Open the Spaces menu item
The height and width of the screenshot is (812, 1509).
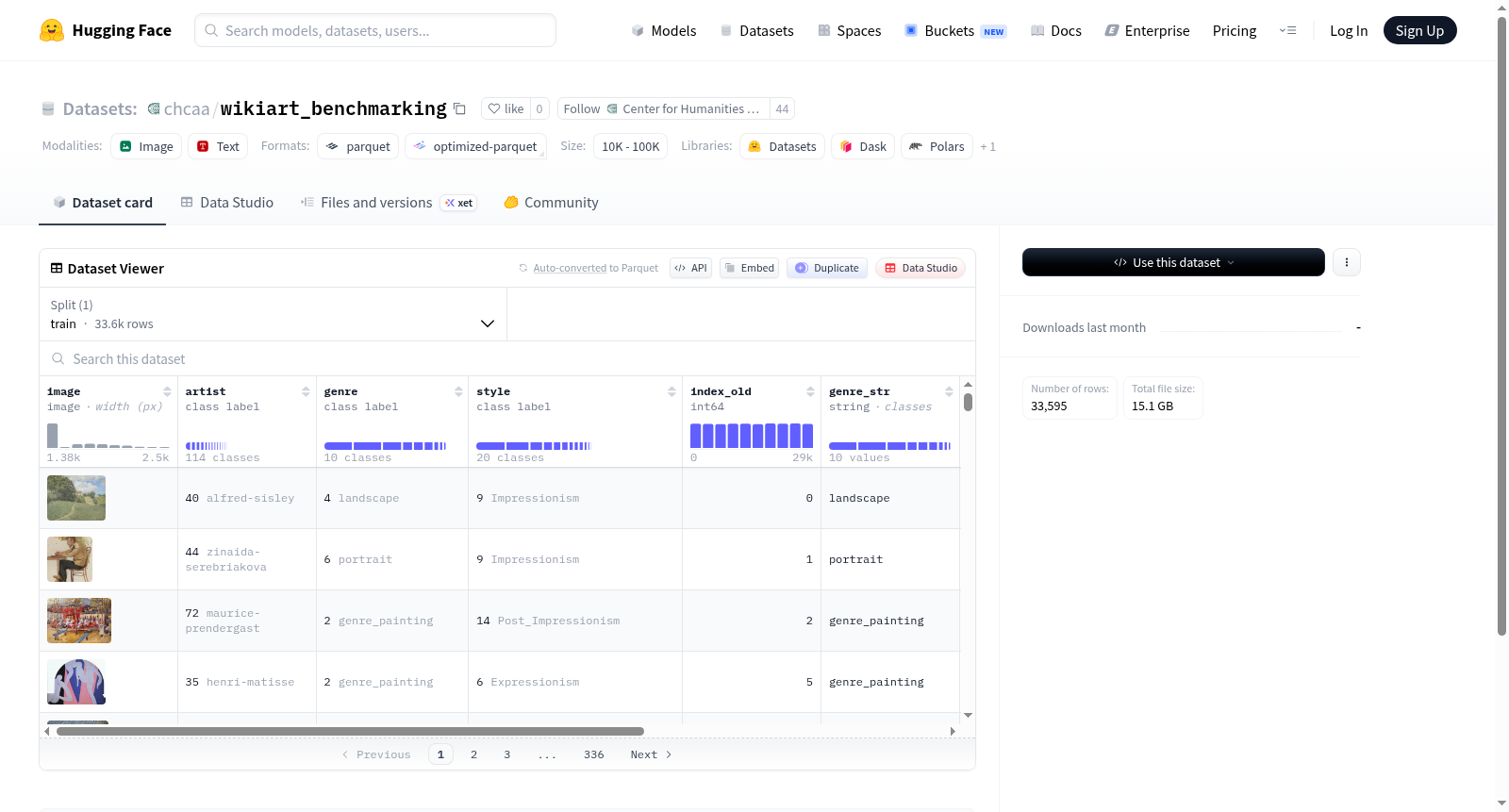pyautogui.click(x=849, y=30)
